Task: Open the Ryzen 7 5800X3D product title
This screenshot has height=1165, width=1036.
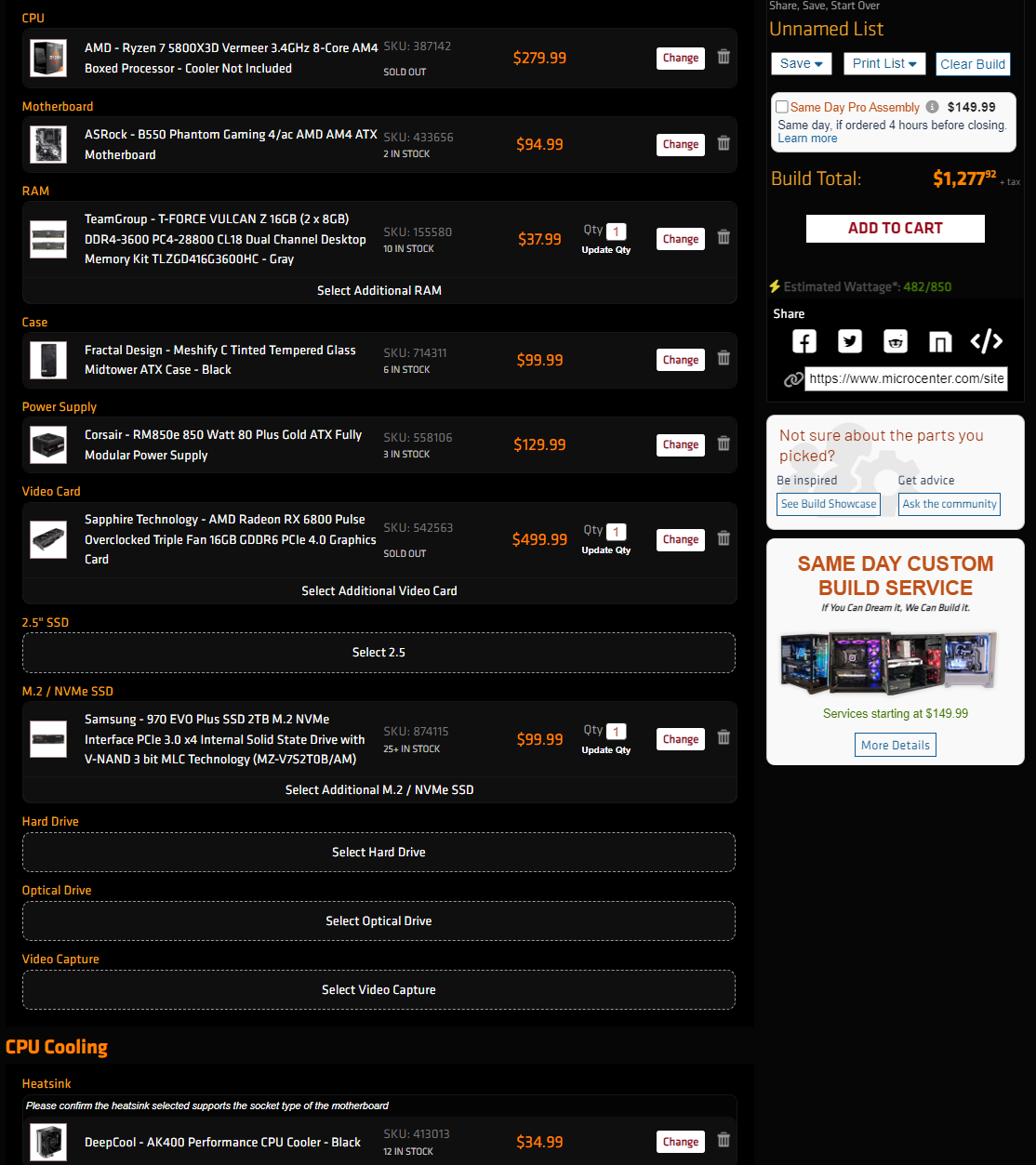Action: 231,58
